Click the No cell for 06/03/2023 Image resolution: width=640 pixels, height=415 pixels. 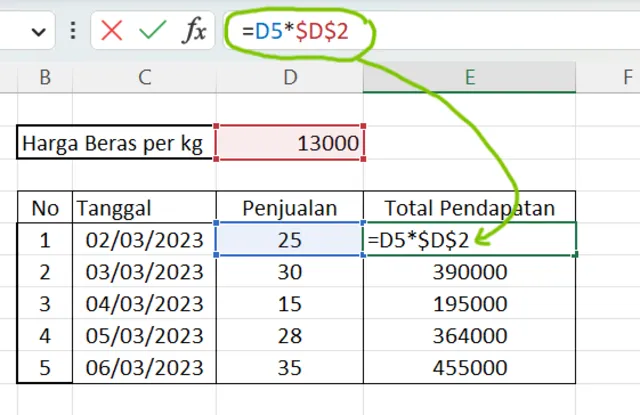(x=45, y=367)
